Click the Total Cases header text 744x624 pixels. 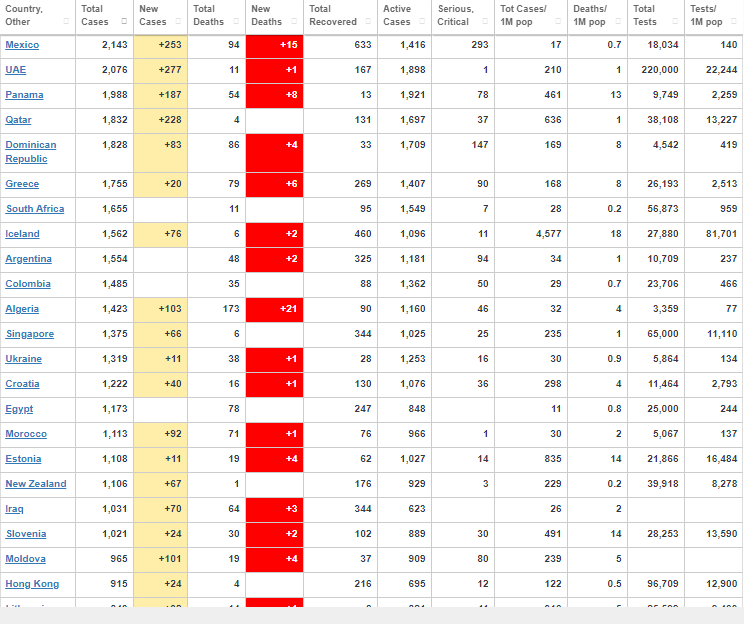[95, 15]
